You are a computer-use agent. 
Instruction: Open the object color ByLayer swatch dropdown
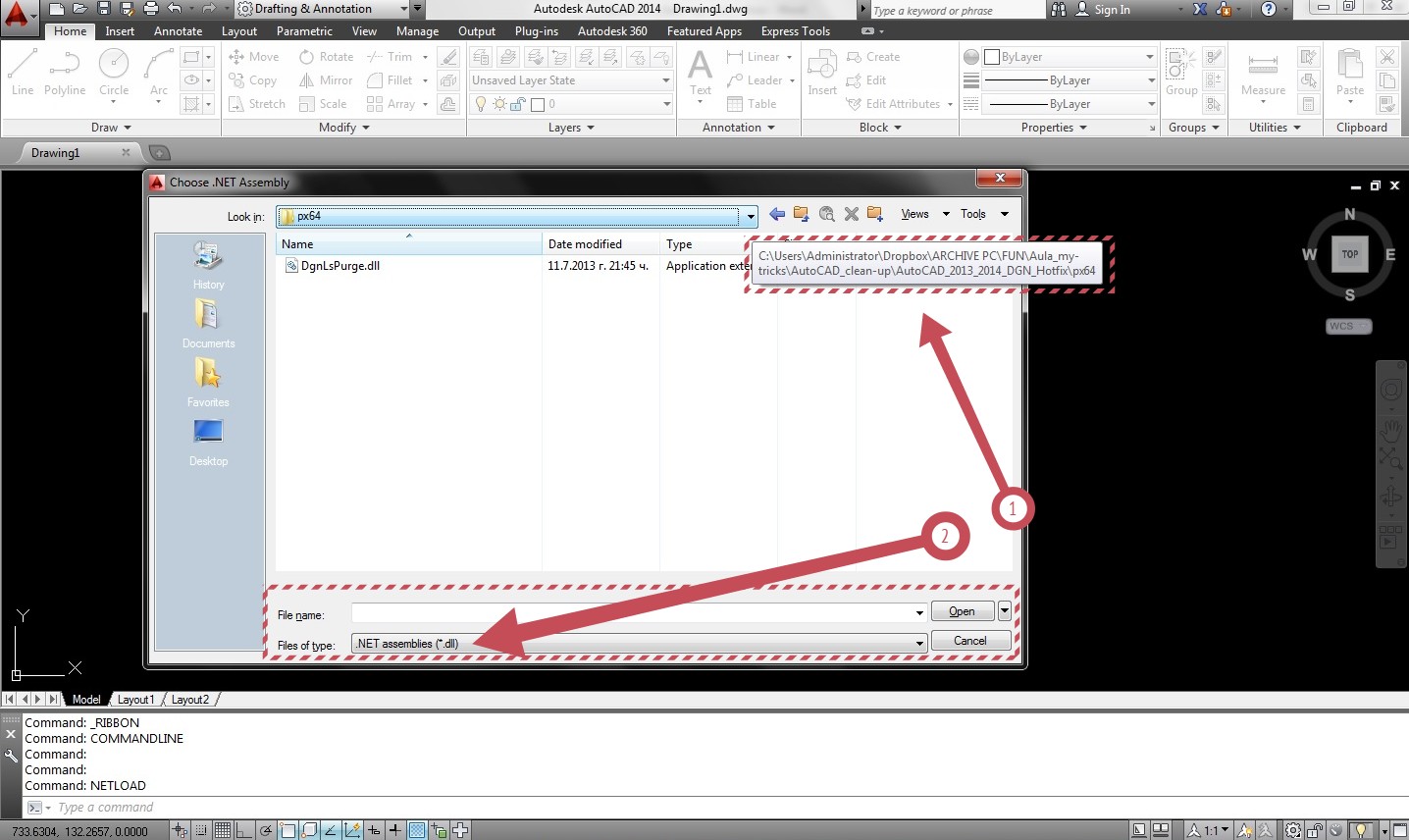tap(1070, 57)
